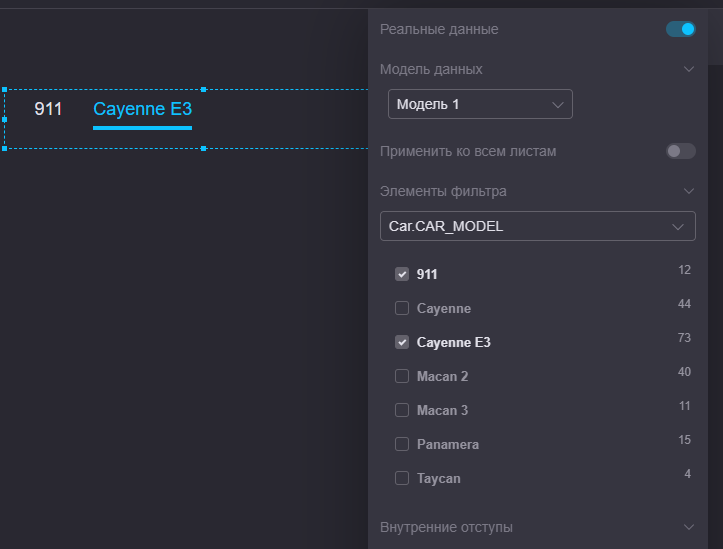723x549 pixels.
Task: Open the Car.CAR_MODEL field dropdown
Action: click(537, 226)
